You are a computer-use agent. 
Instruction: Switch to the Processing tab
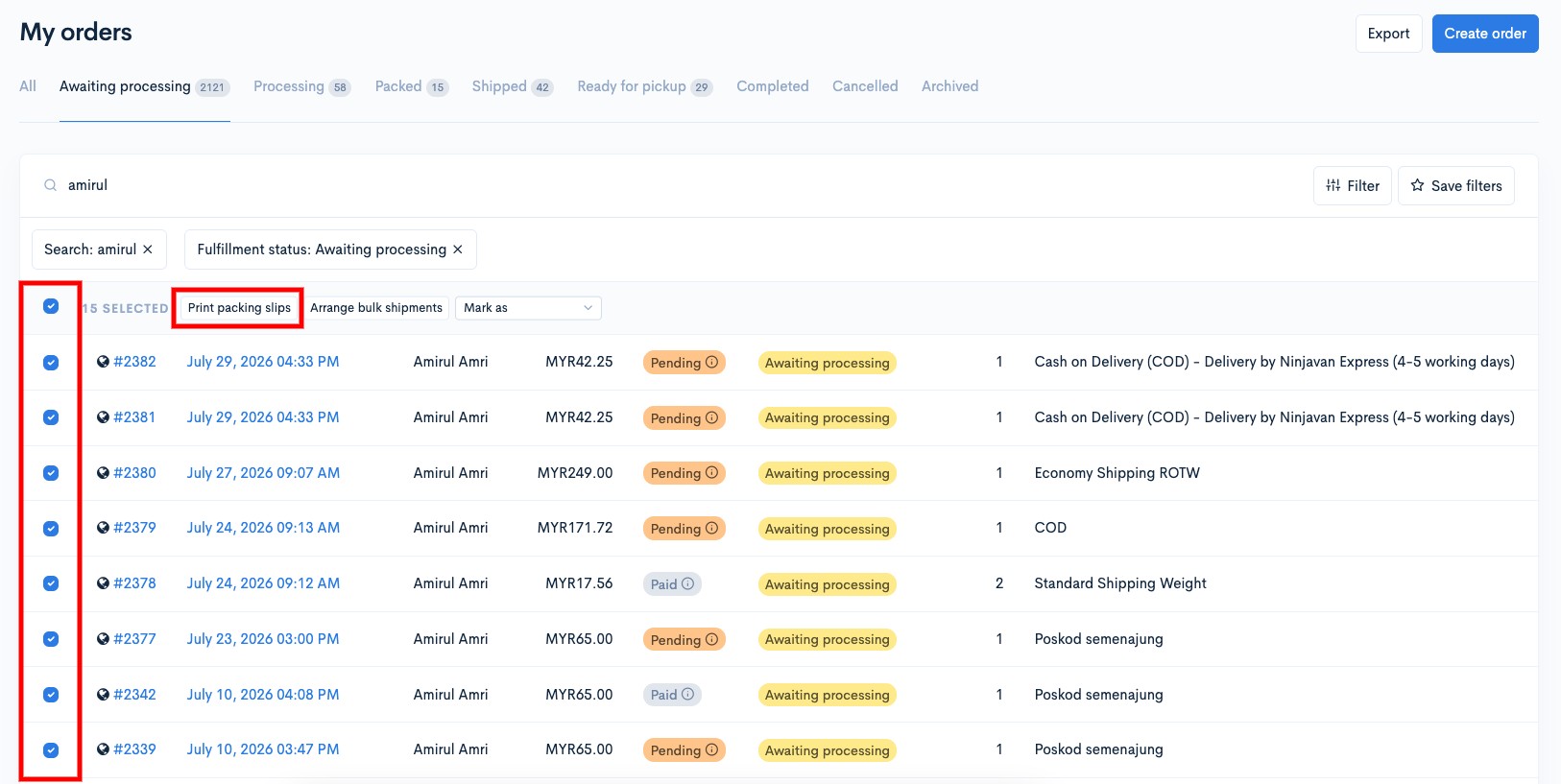pyautogui.click(x=301, y=86)
